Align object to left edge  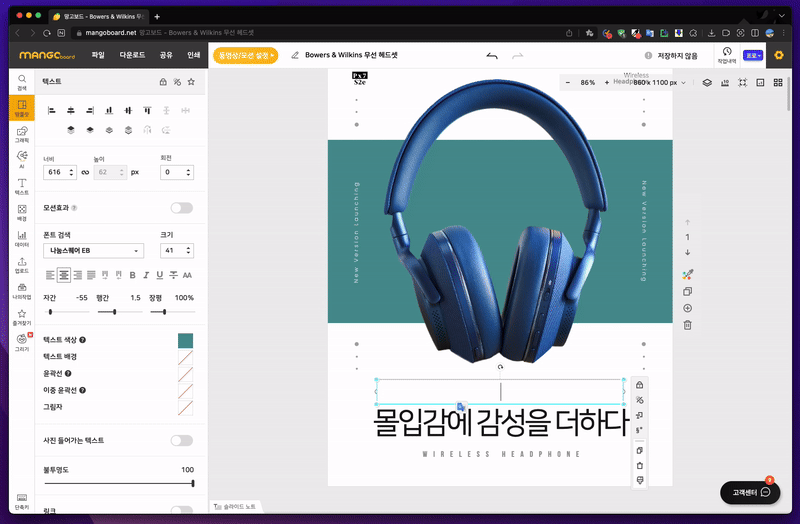click(52, 110)
